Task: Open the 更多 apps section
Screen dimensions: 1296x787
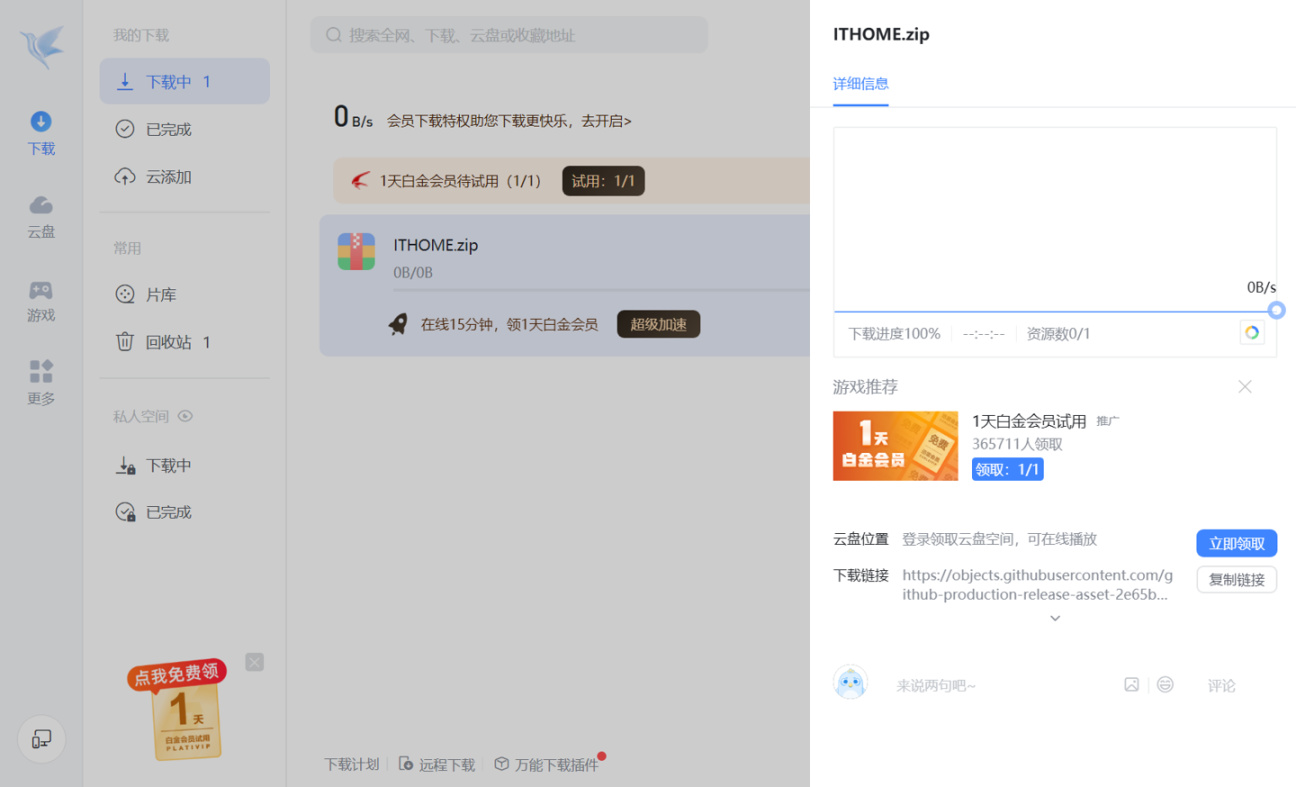Action: pos(41,384)
